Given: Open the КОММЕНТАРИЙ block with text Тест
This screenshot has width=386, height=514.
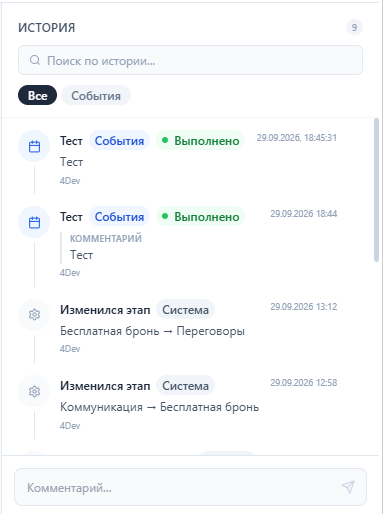Looking at the screenshot, I should [103, 248].
